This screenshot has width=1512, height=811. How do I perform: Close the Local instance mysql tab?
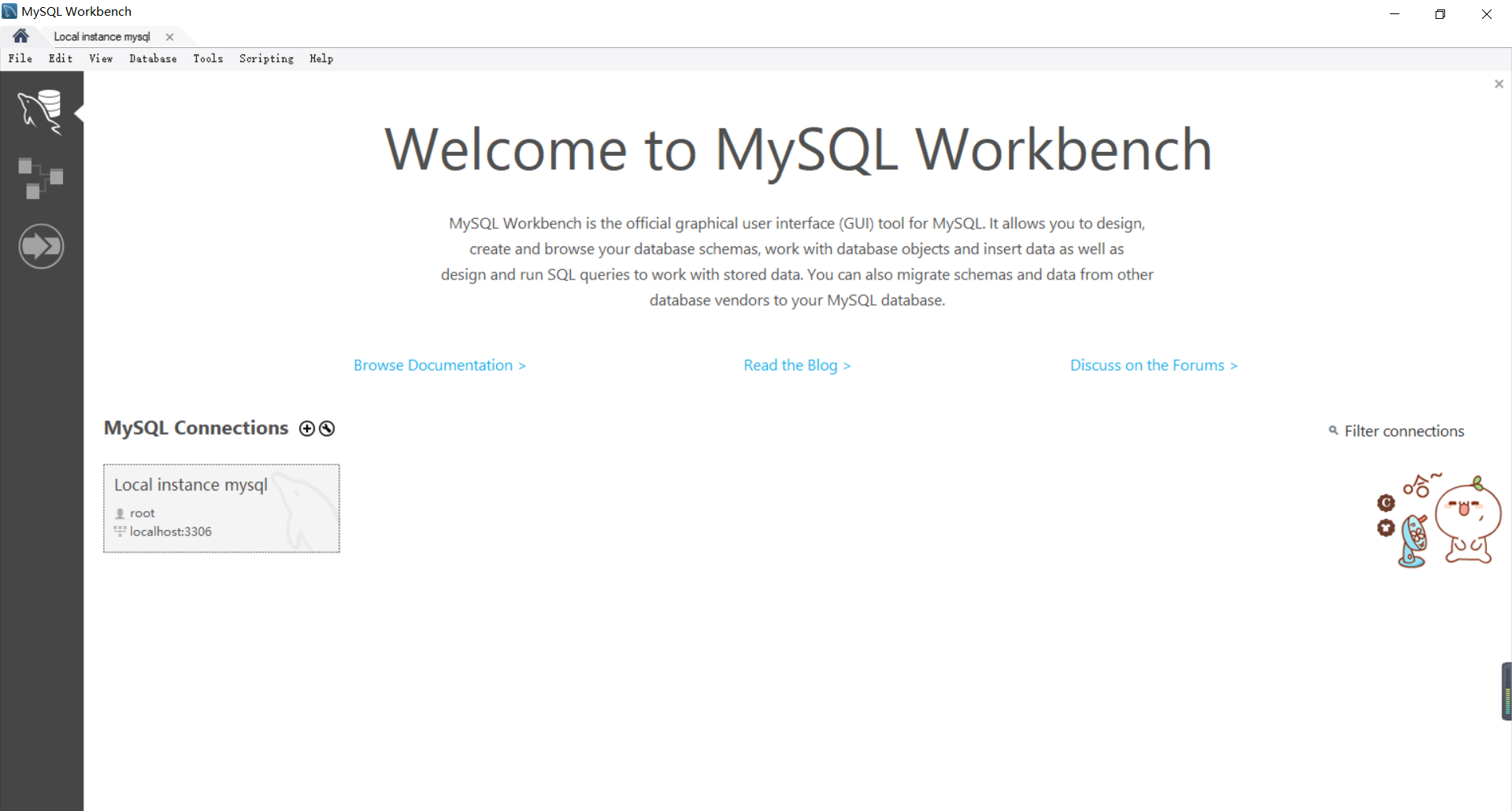(x=169, y=37)
